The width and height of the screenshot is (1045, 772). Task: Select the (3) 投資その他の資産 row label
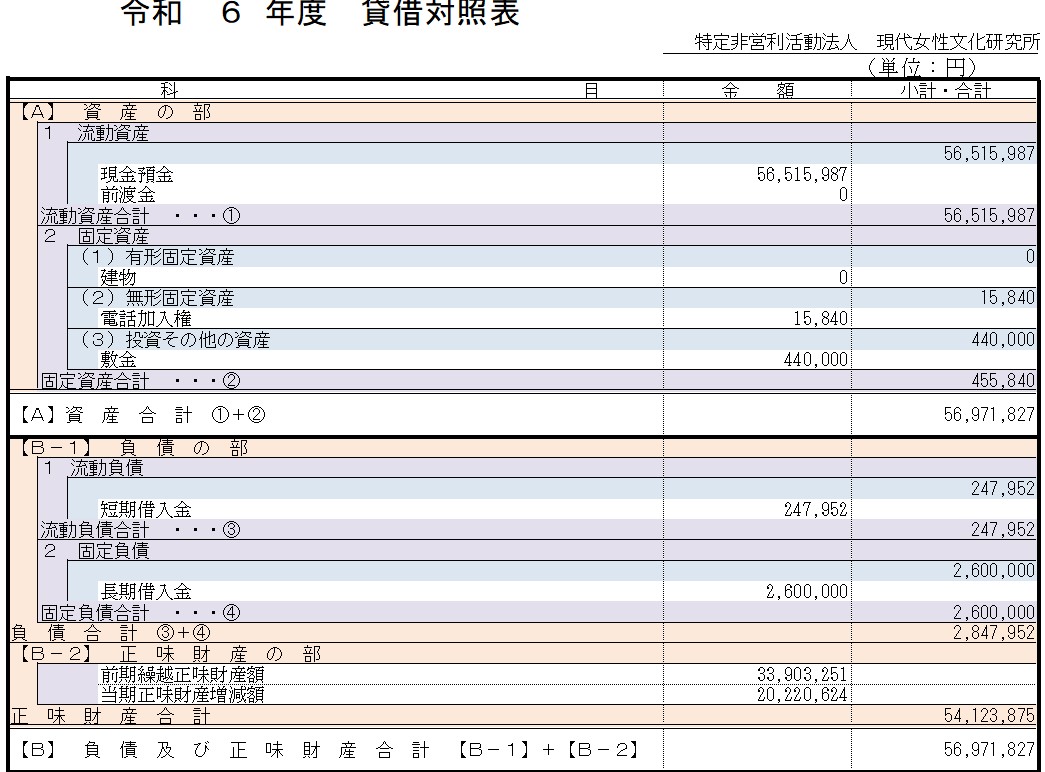tap(175, 340)
